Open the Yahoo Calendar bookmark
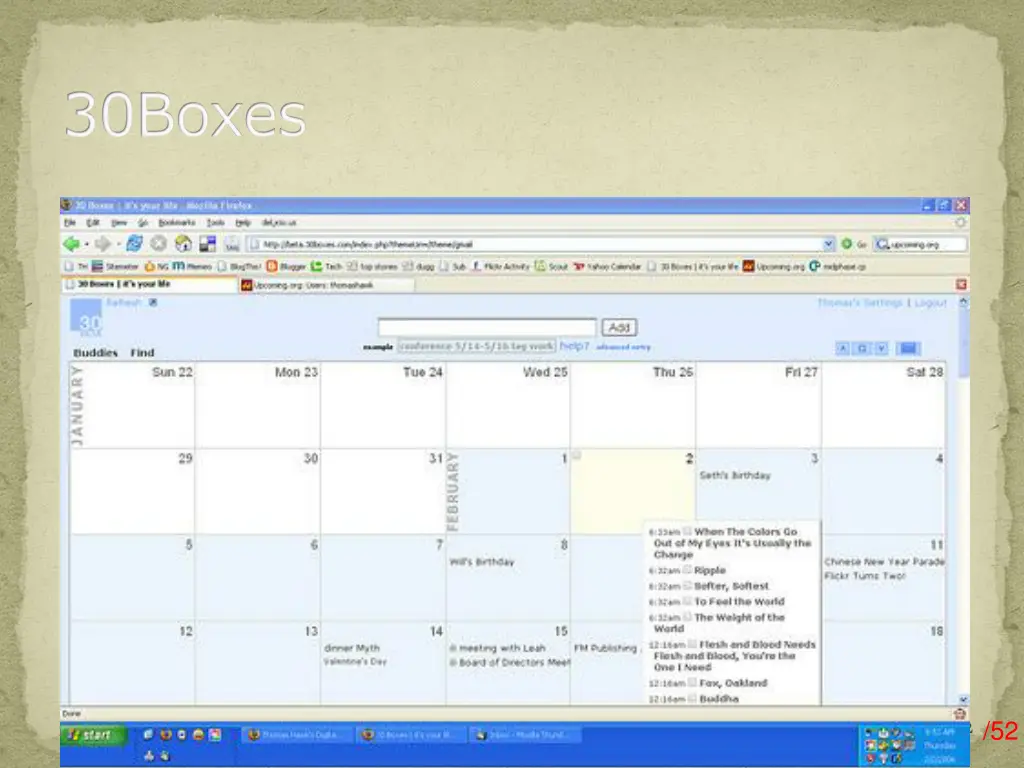 (x=607, y=266)
